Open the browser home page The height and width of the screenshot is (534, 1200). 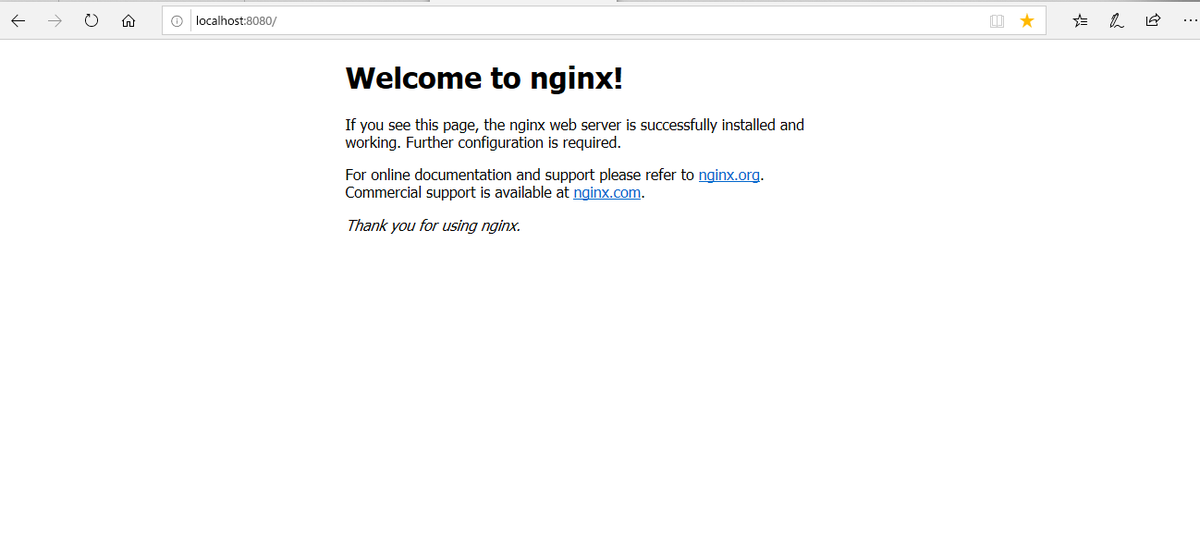127,21
